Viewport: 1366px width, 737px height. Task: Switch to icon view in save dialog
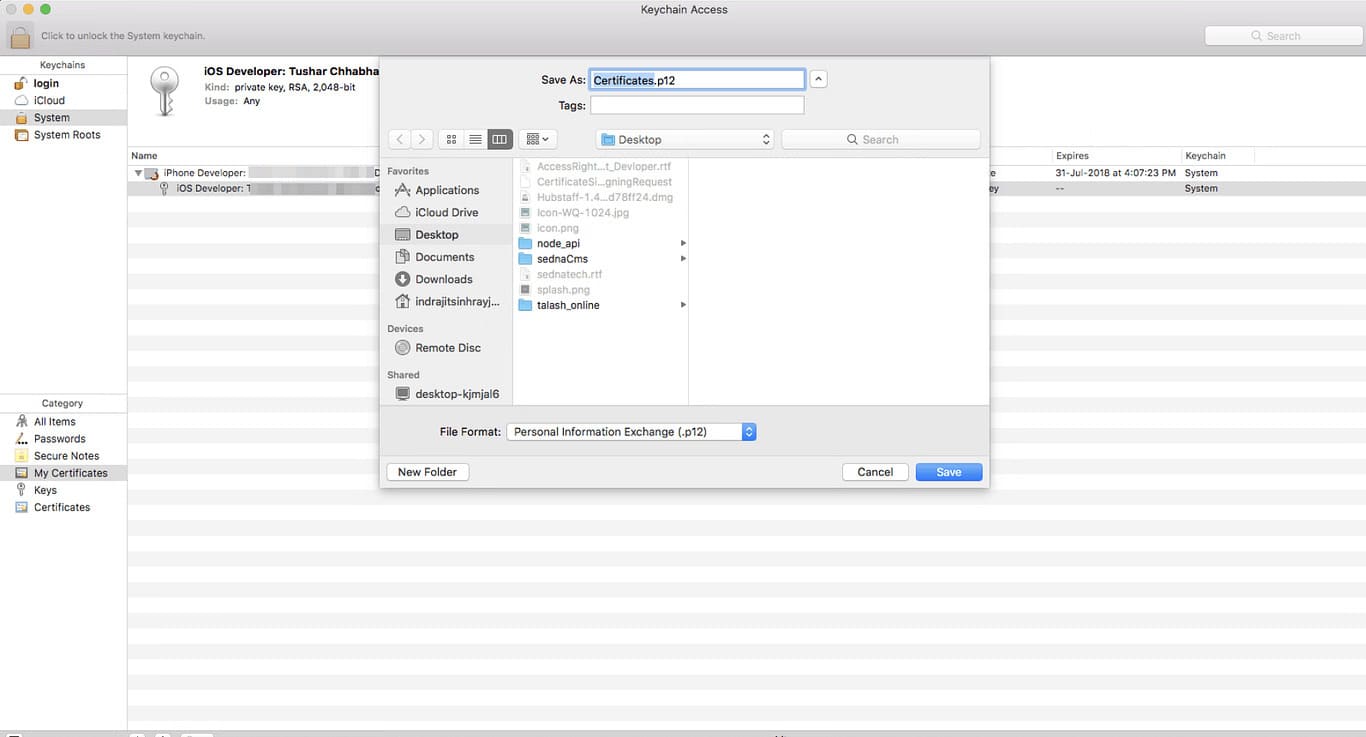(x=452, y=139)
